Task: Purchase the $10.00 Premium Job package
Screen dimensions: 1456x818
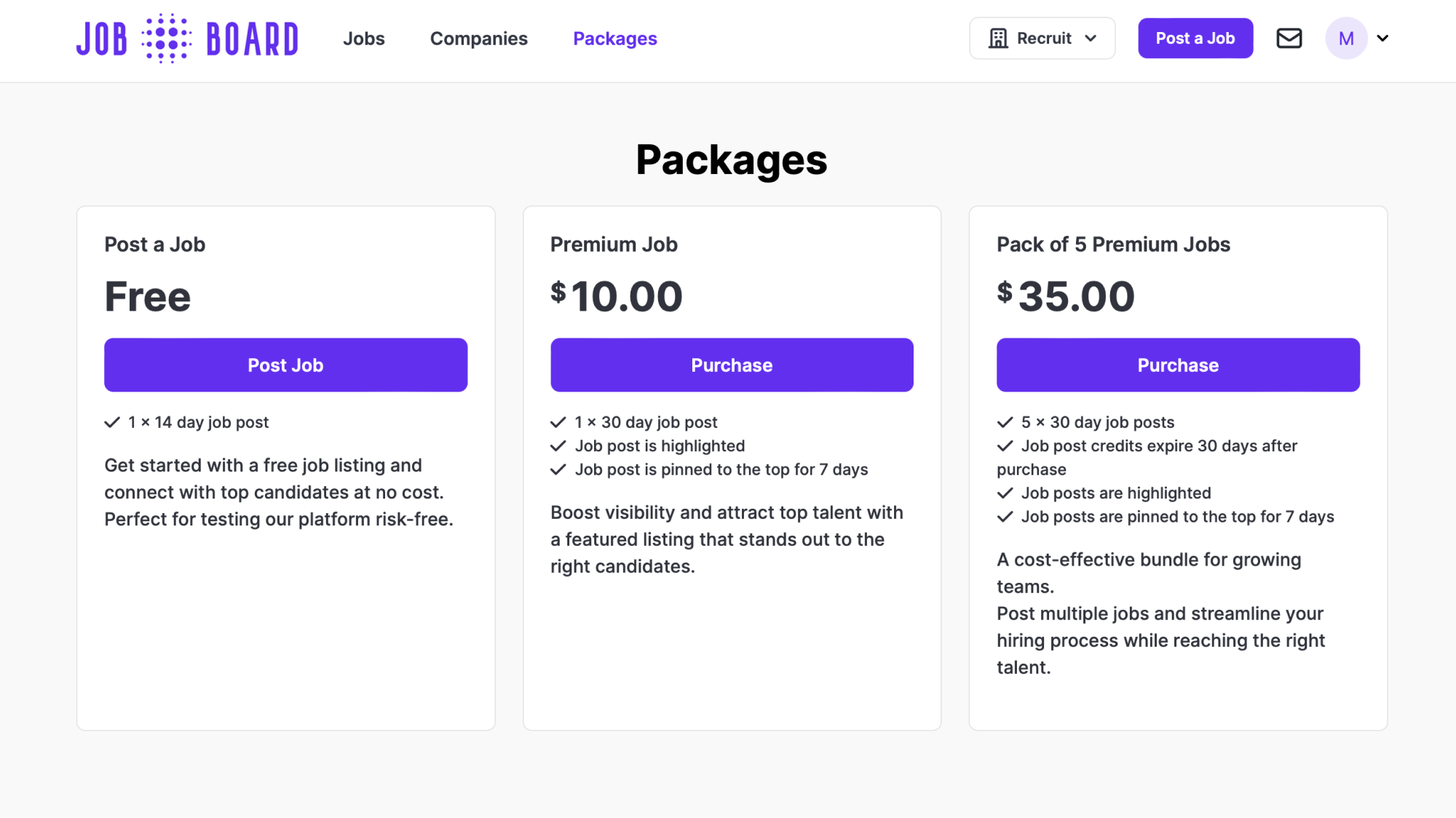Action: [732, 365]
